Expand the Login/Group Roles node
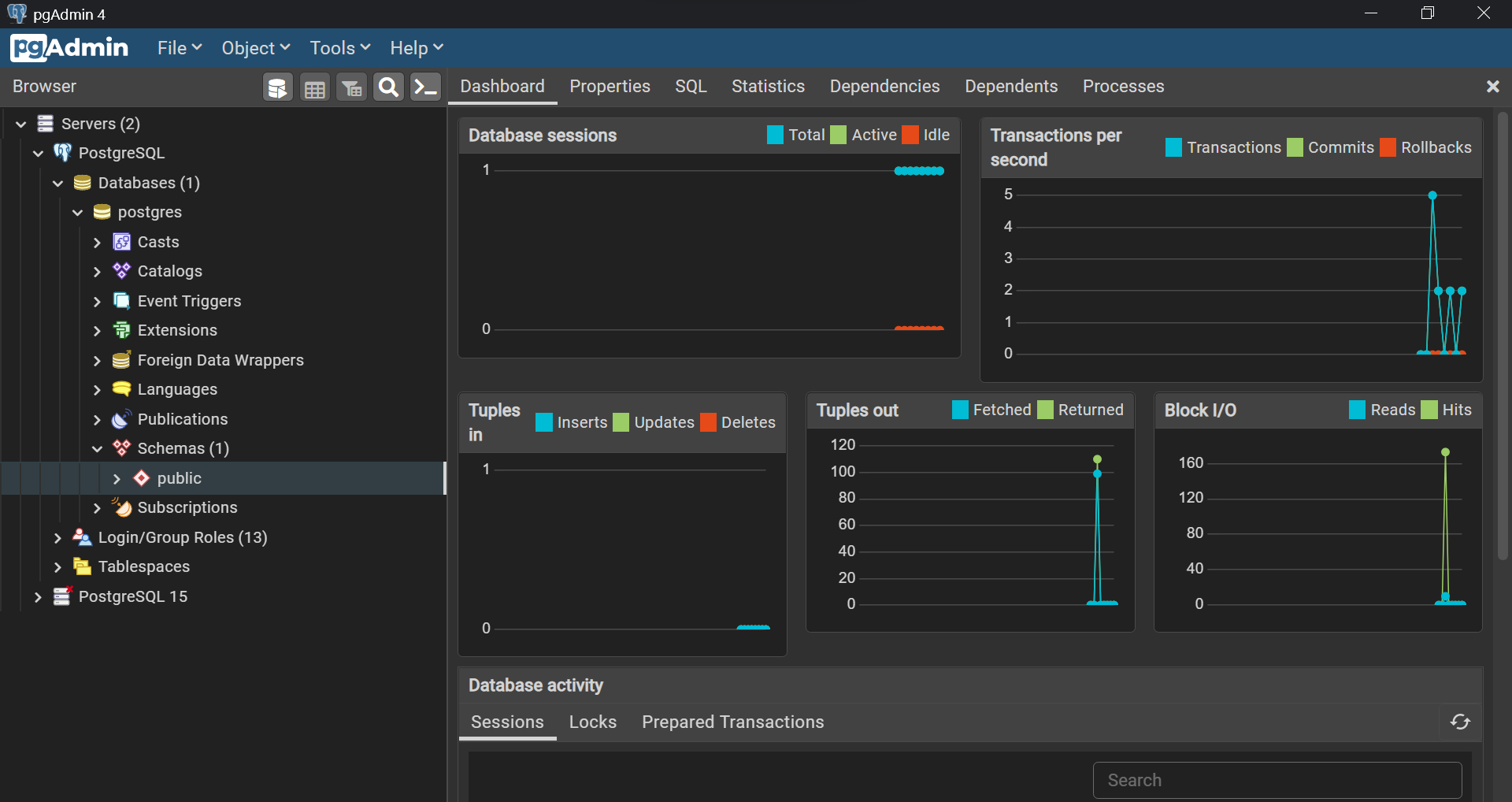Image resolution: width=1512 pixels, height=802 pixels. click(57, 538)
